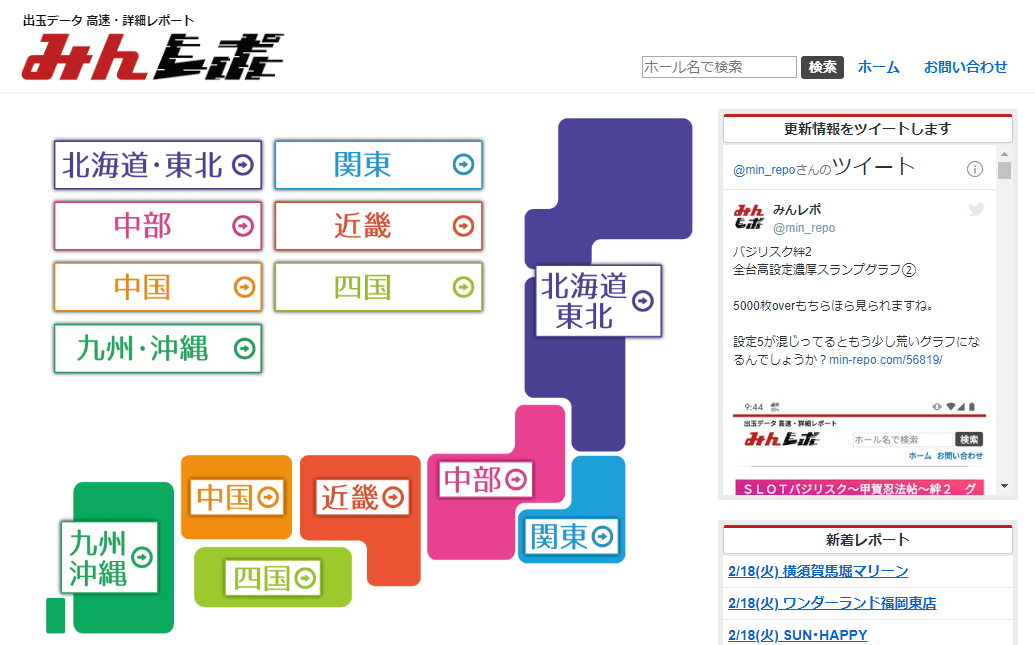Viewport: 1035px width, 645px height.
Task: Click the arrow icon on map 九州 沖縄 label
Action: [142, 558]
